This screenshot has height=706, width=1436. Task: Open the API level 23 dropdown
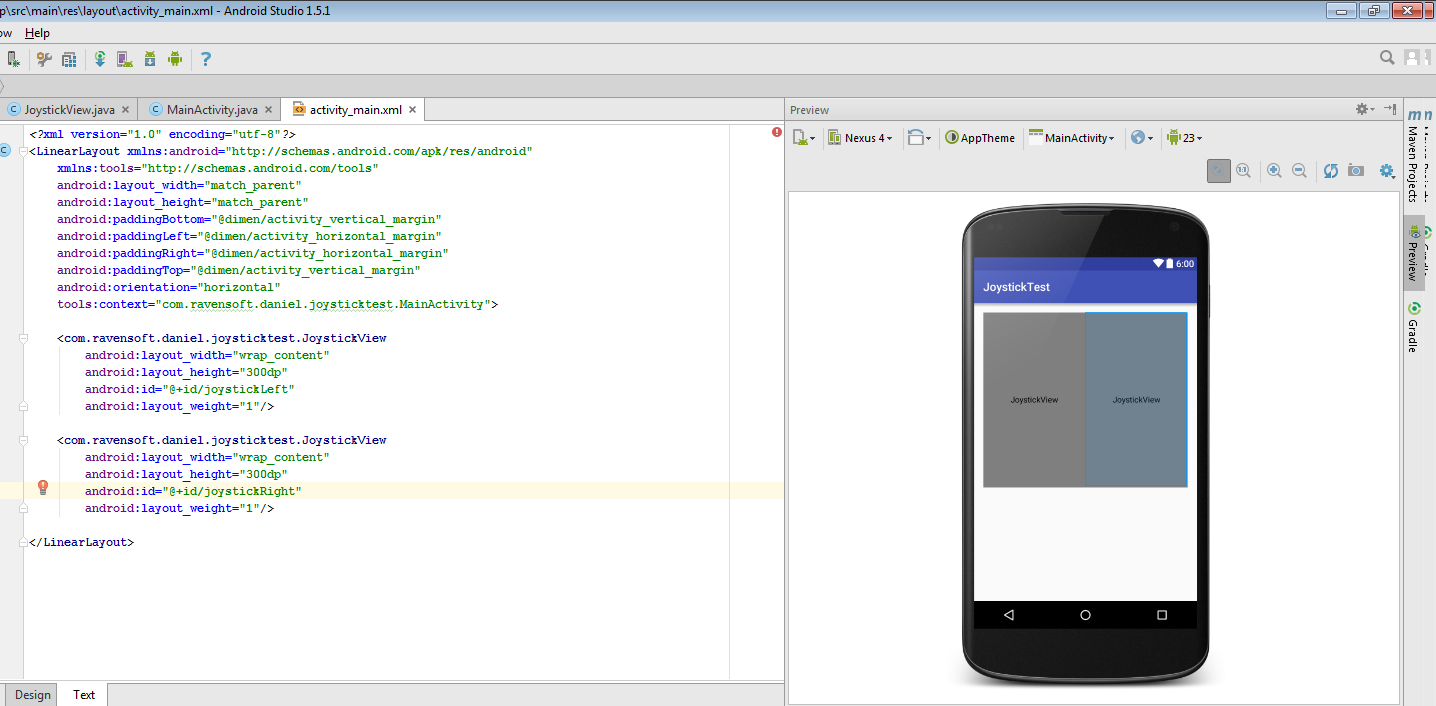tap(1184, 137)
